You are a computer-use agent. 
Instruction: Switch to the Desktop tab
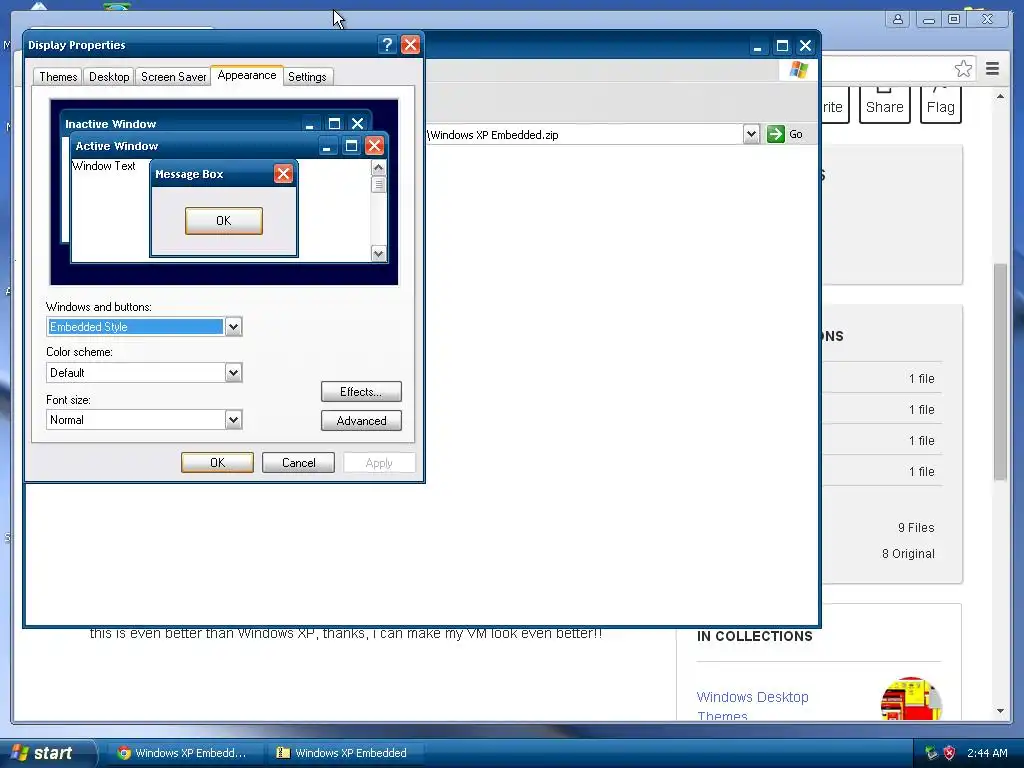tap(109, 77)
